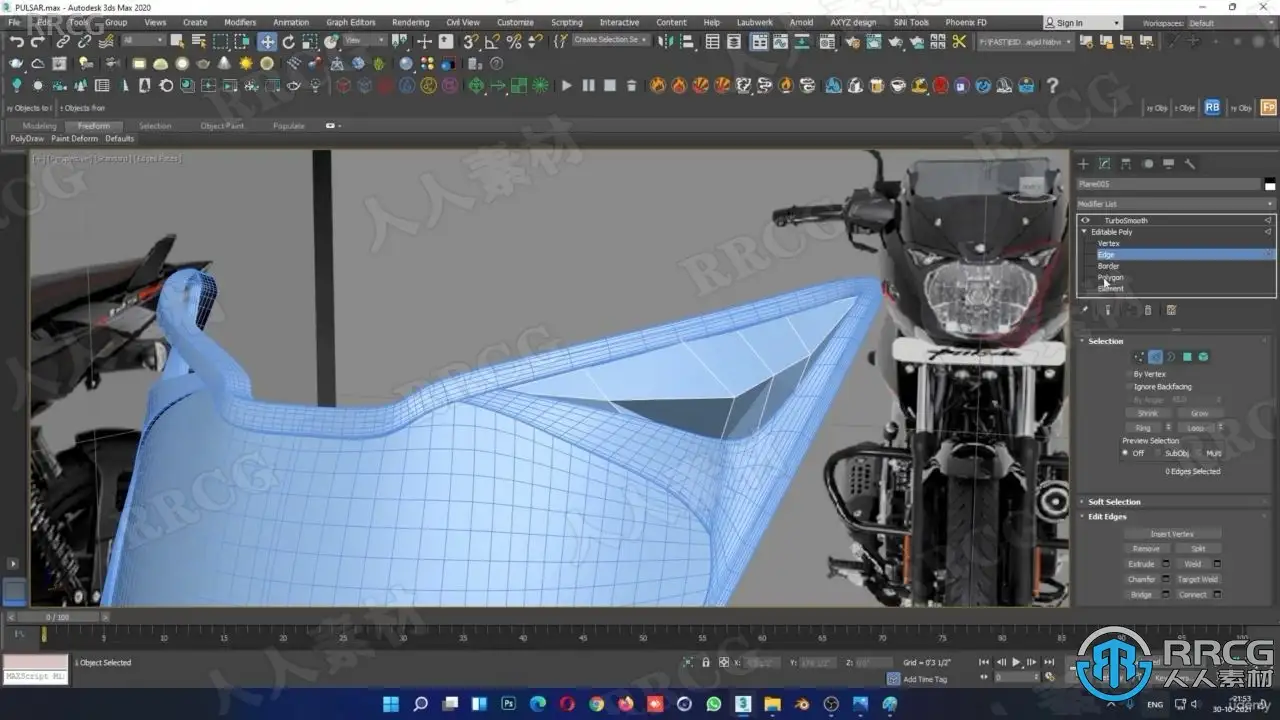
Task: Select the SubObj preview selection radio
Action: [x=1157, y=453]
